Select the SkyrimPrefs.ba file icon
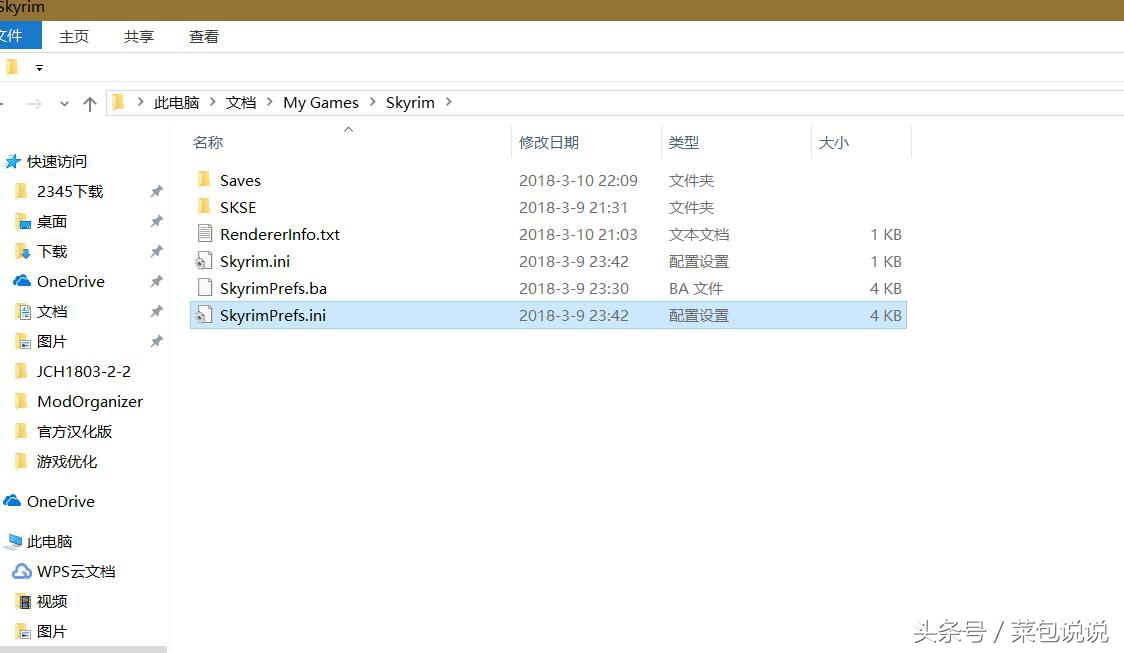This screenshot has width=1124, height=653. tap(204, 287)
